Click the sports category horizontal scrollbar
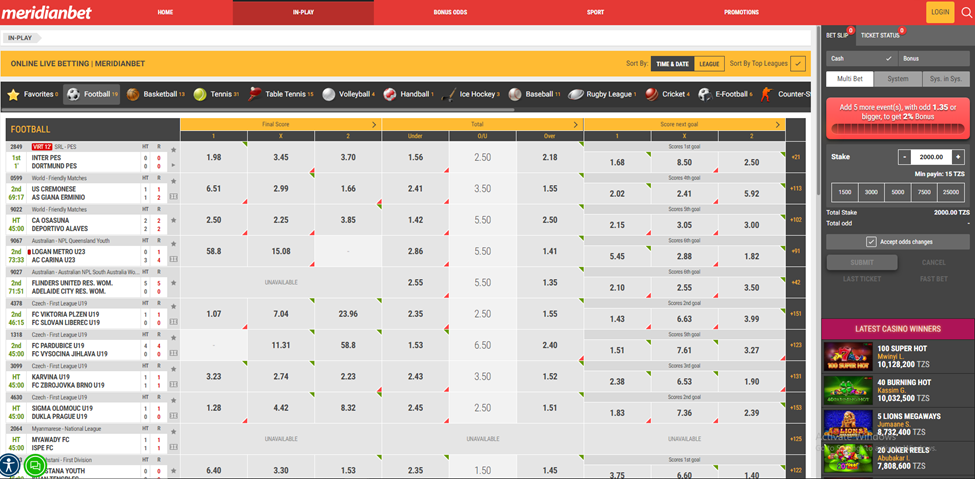This screenshot has width=975, height=479. click(x=258, y=110)
